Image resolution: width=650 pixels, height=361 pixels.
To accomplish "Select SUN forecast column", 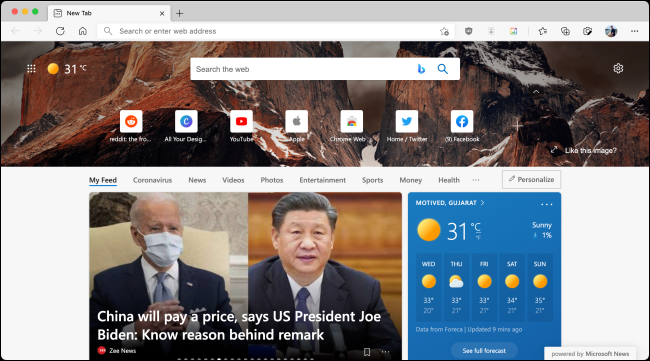I will (540, 287).
